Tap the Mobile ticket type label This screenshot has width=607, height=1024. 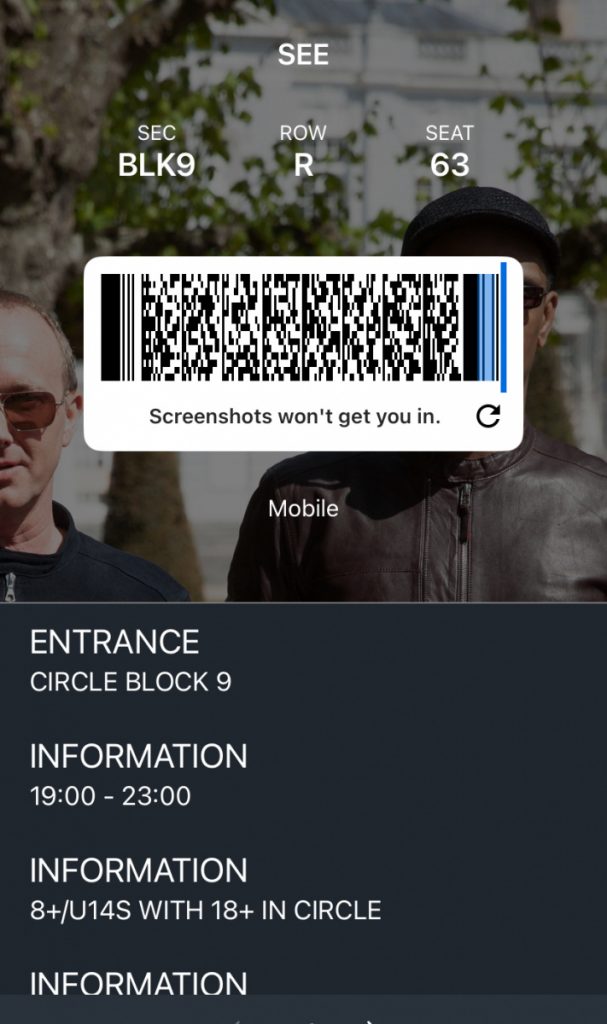[303, 509]
